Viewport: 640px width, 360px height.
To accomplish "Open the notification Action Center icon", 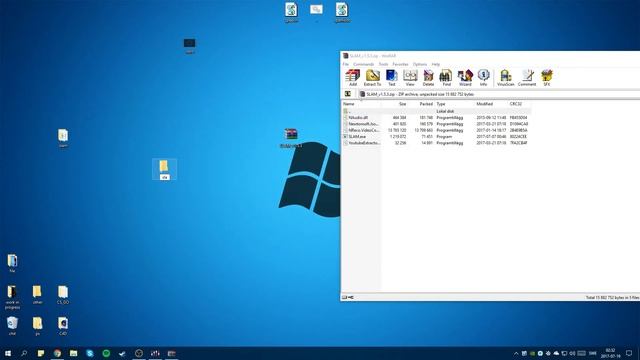I will pos(629,353).
